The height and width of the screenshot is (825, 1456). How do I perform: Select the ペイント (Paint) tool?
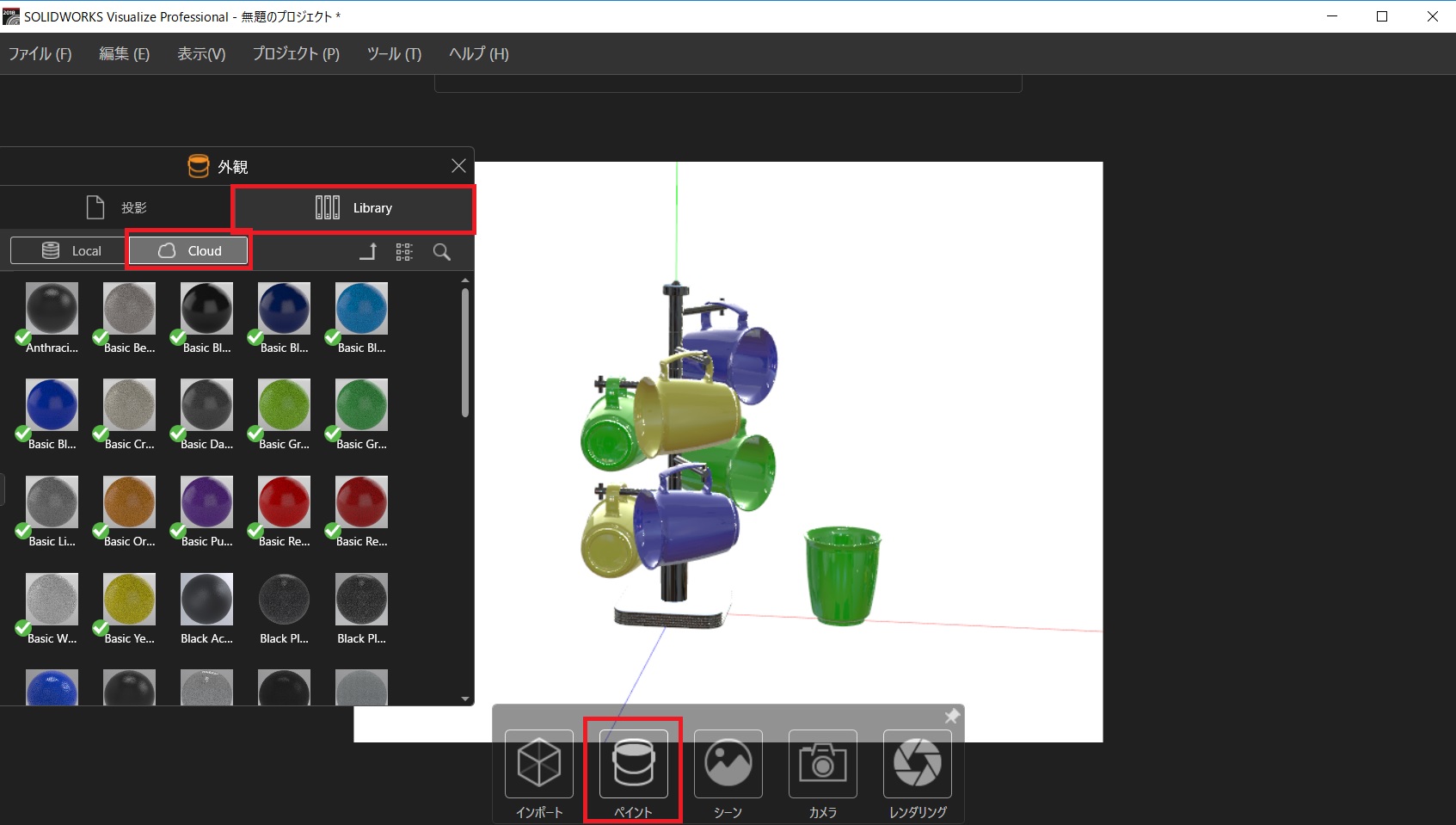[x=634, y=764]
